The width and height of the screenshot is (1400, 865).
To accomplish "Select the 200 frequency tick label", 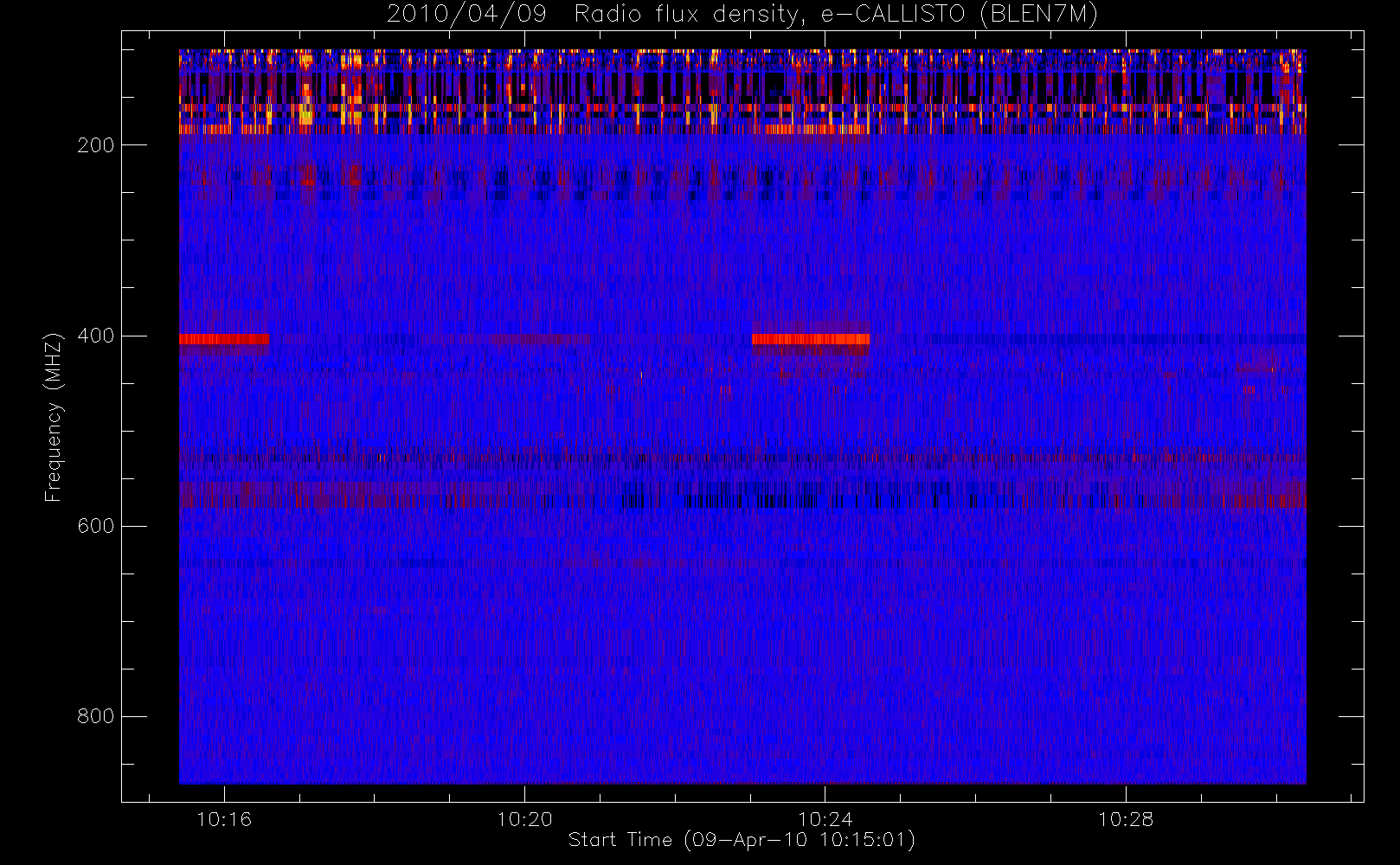I will (x=96, y=145).
